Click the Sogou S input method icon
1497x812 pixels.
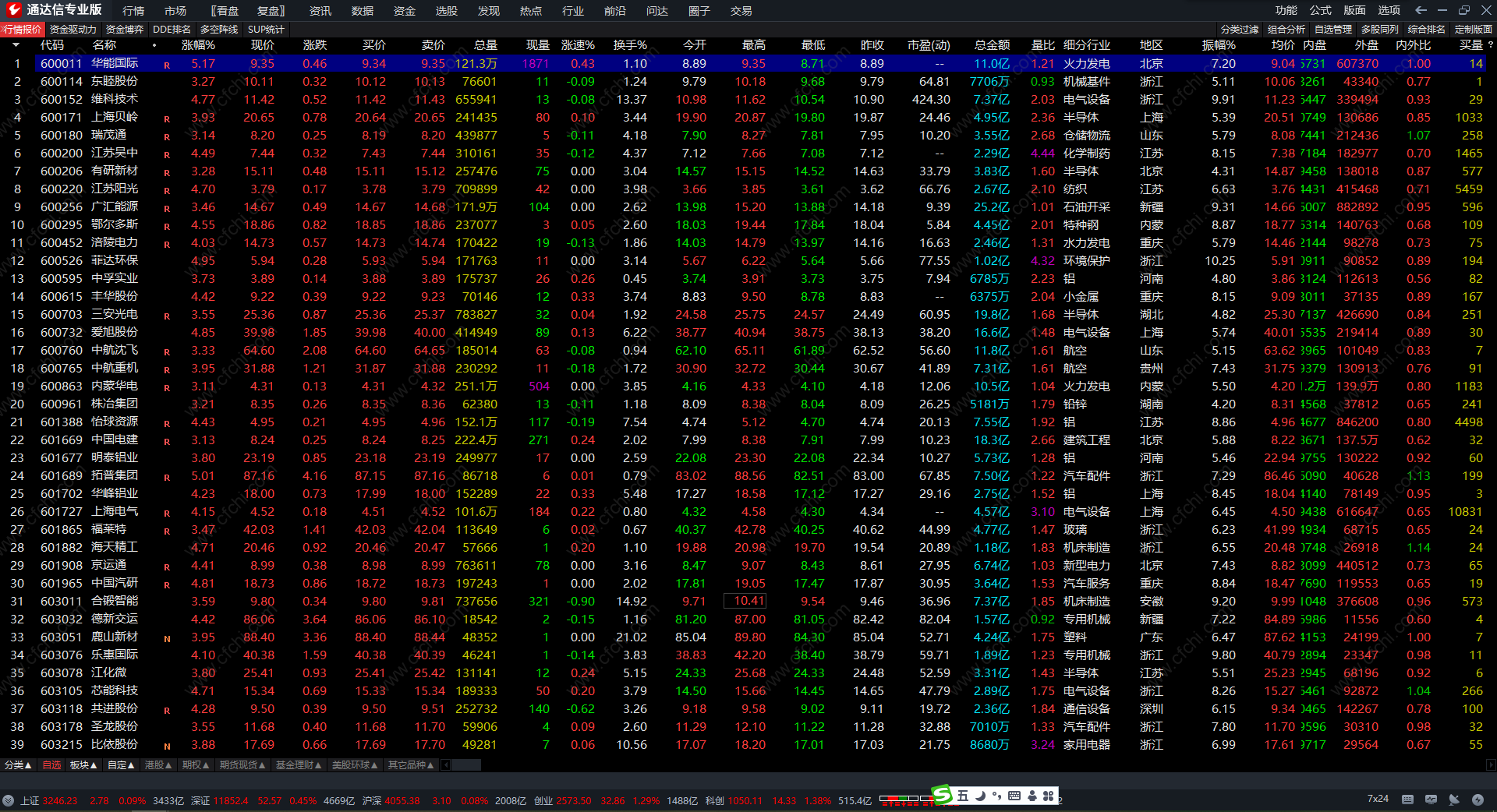pos(942,795)
